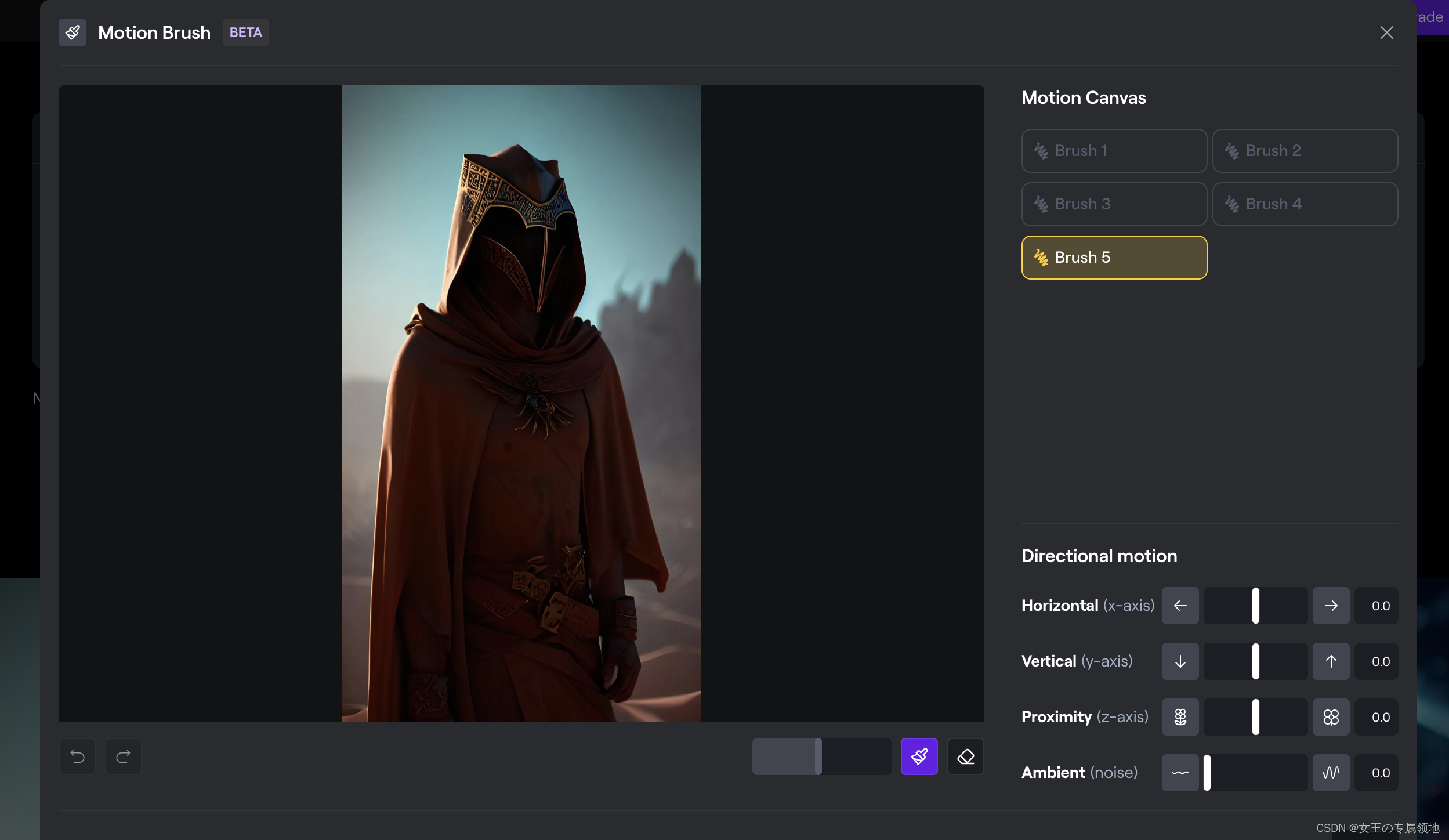Close the Motion Brush dialog
Viewport: 1449px width, 840px height.
[1386, 32]
